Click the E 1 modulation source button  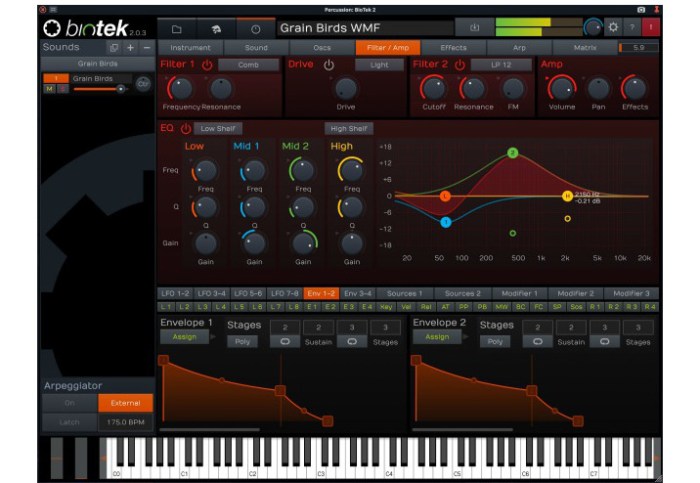tap(312, 307)
